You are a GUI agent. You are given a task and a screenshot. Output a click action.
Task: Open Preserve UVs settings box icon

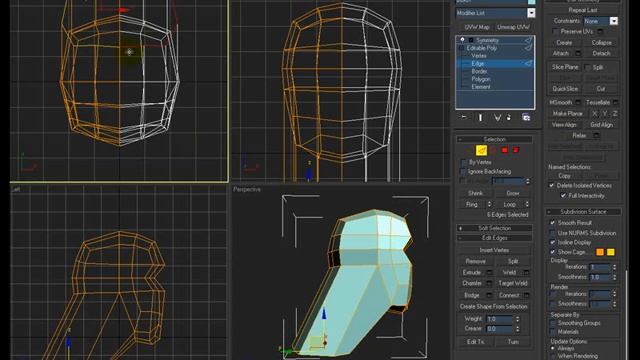pyautogui.click(x=600, y=31)
